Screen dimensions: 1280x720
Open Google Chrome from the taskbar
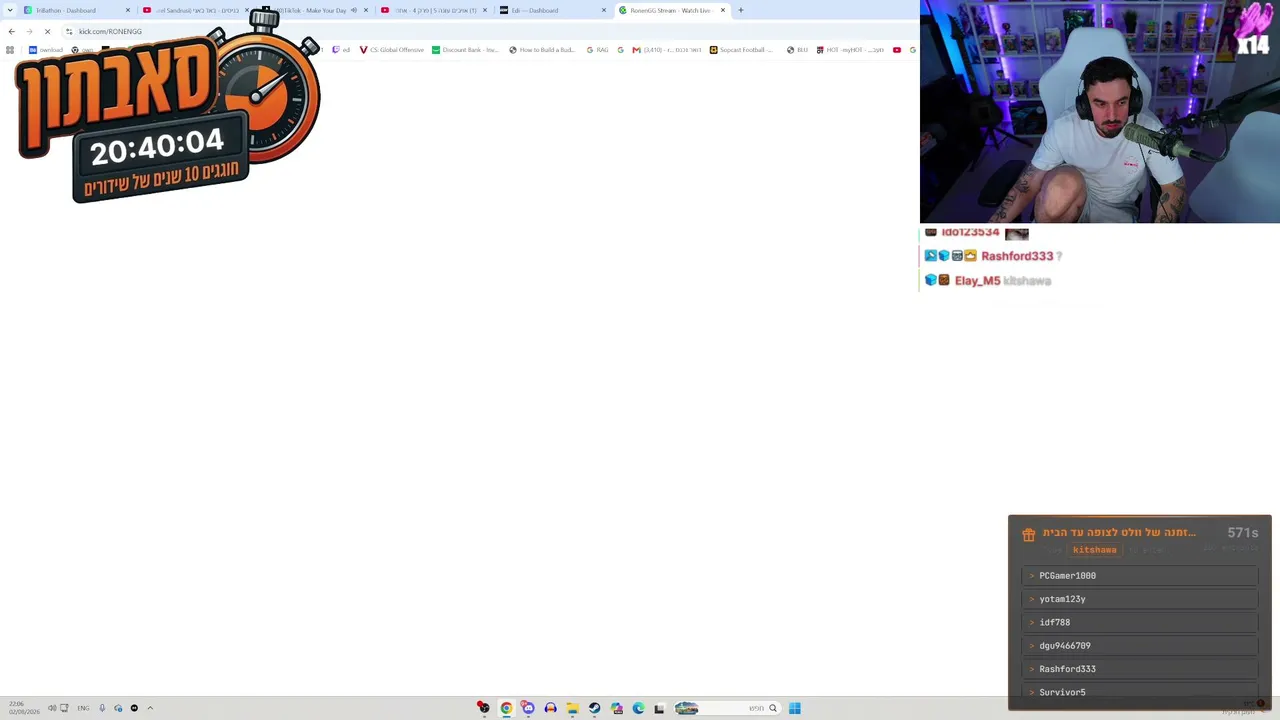click(x=506, y=708)
